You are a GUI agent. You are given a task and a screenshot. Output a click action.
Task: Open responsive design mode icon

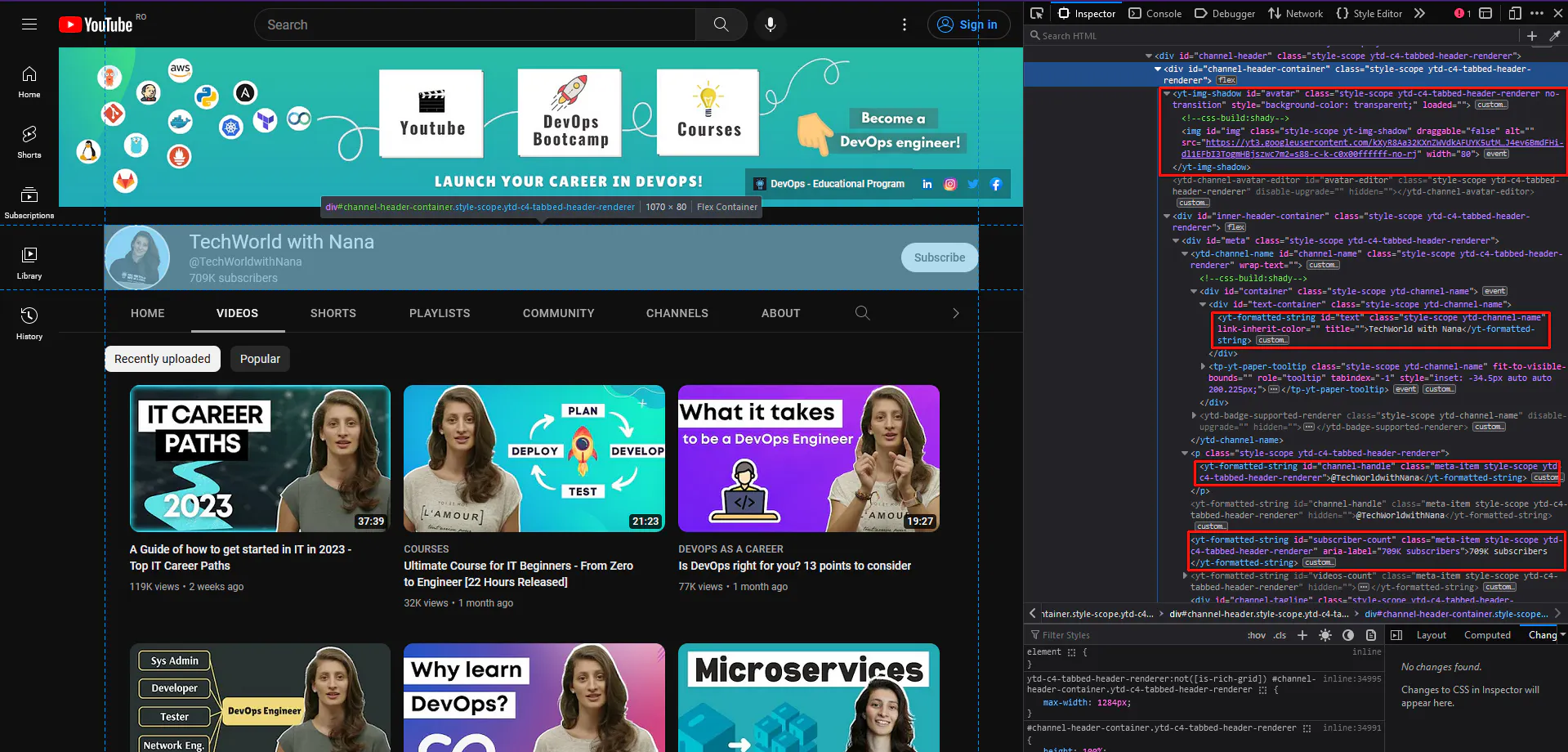(x=1514, y=13)
